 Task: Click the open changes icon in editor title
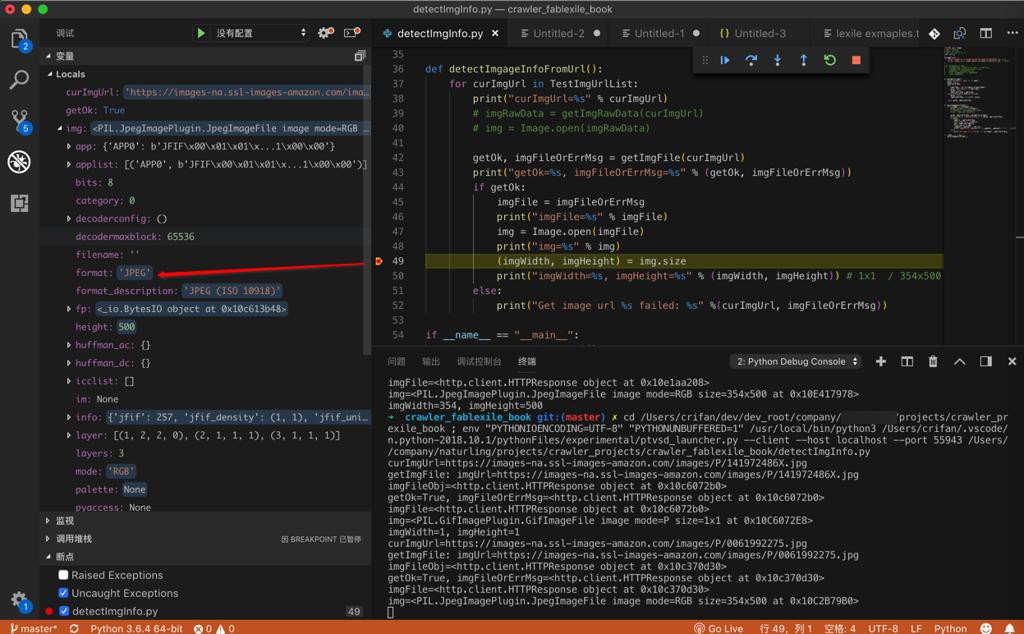959,33
